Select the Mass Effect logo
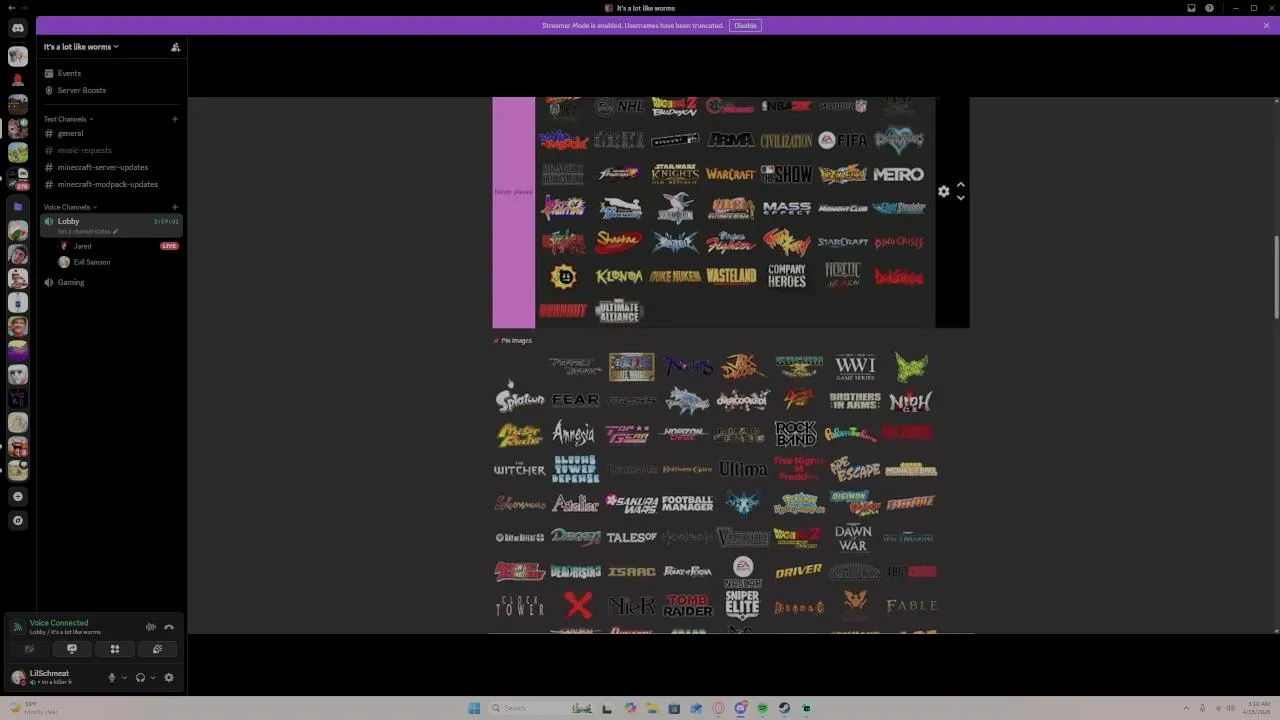Screen dimensions: 1280x720 click(787, 208)
